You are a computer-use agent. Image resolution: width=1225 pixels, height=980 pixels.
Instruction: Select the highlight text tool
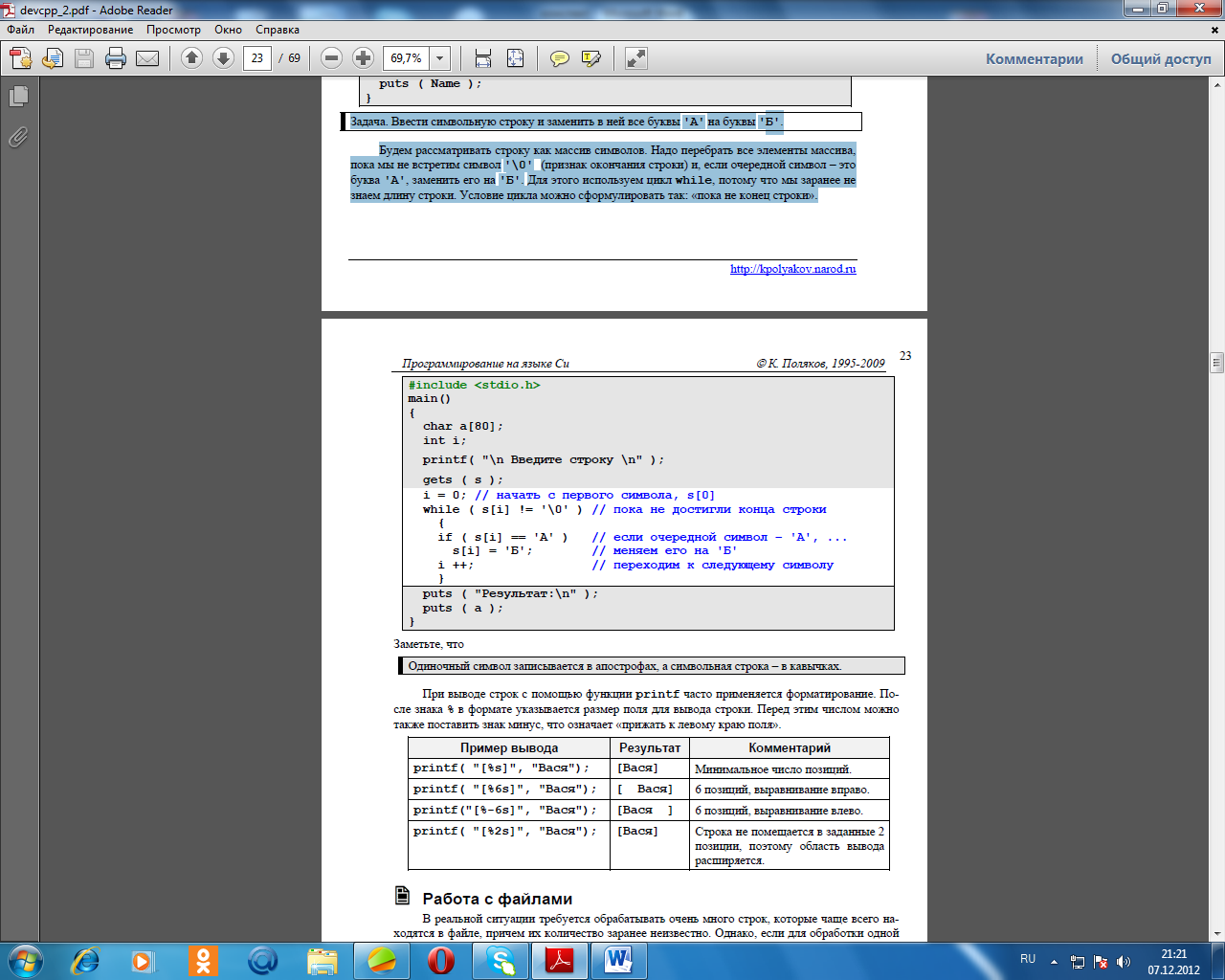point(591,58)
